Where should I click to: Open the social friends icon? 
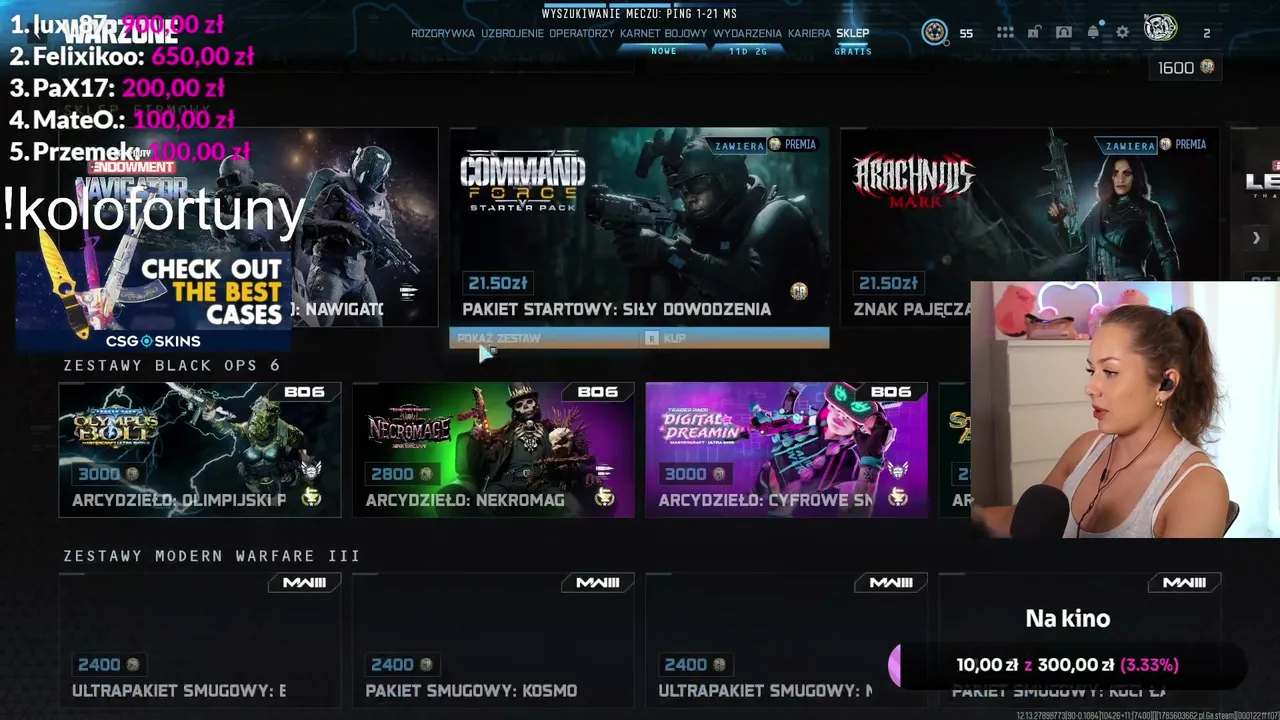pos(1064,33)
